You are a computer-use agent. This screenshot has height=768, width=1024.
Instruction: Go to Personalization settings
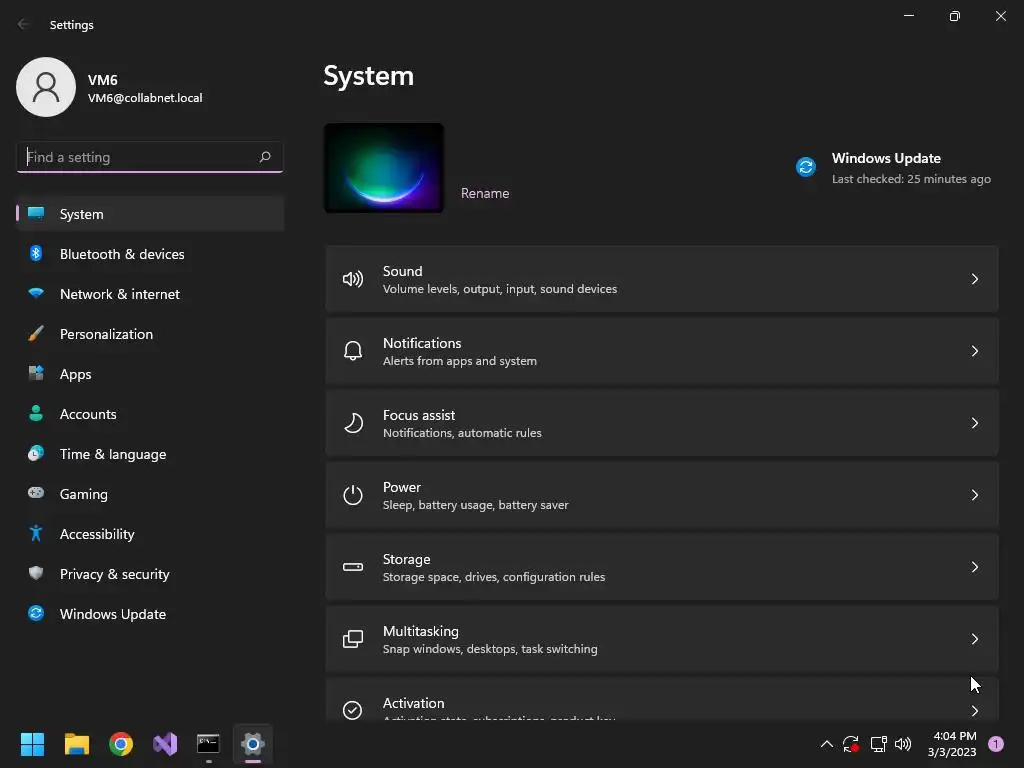[x=150, y=333]
